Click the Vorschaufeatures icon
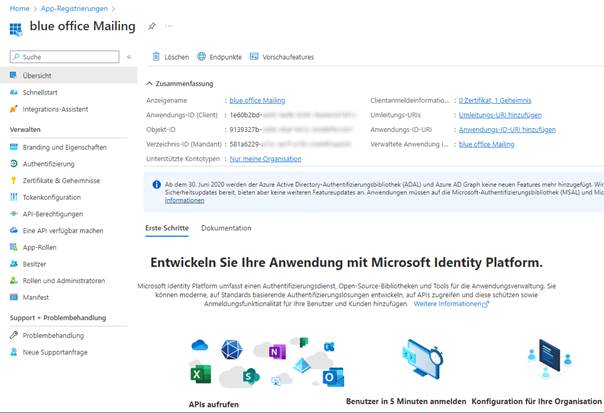 pos(254,57)
